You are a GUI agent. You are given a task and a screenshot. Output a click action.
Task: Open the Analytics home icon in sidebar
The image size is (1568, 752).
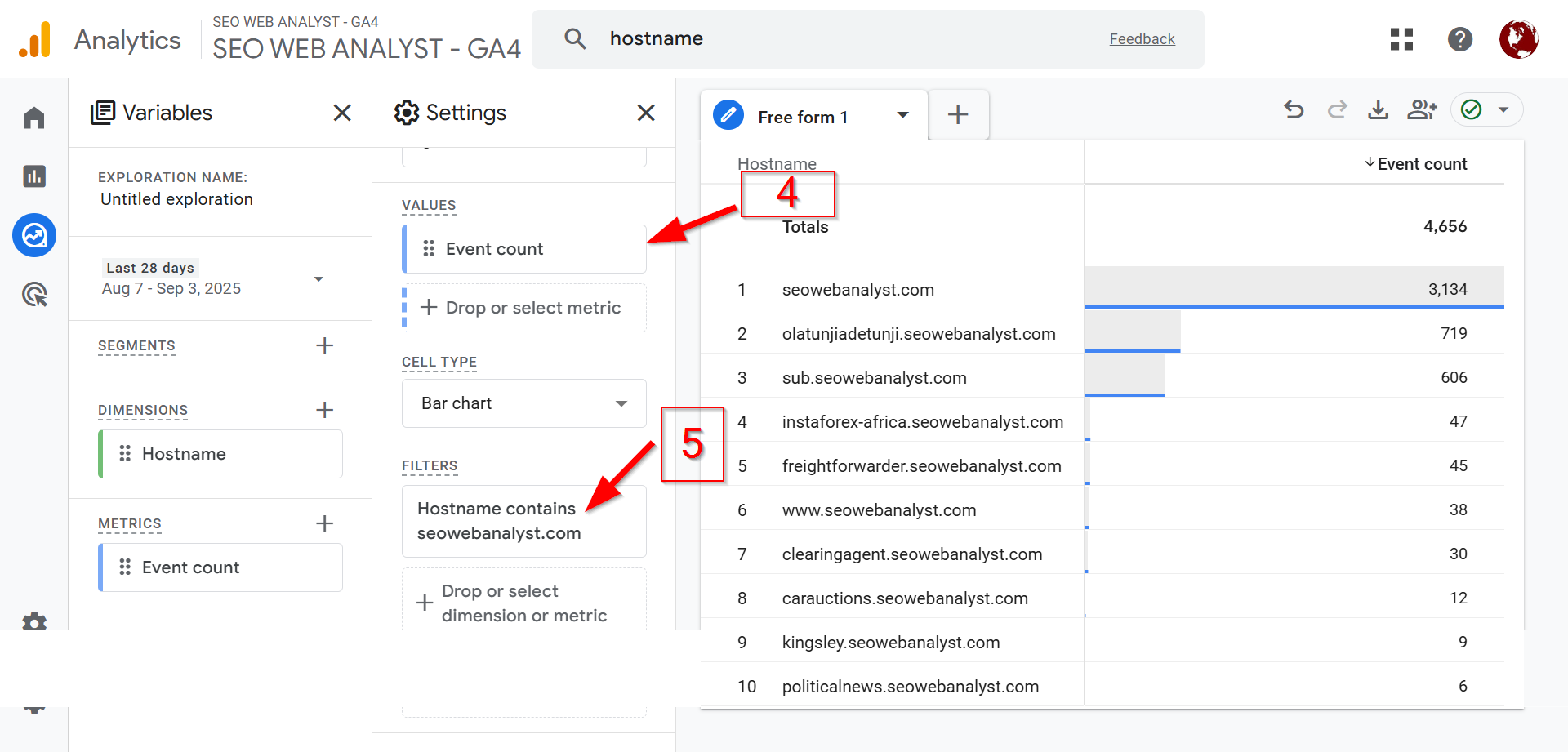point(34,118)
